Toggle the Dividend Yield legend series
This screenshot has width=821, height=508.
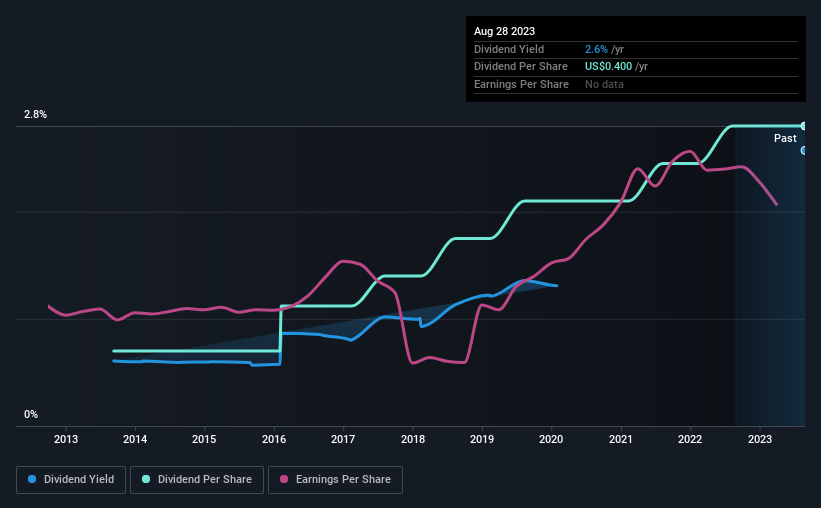coord(71,480)
